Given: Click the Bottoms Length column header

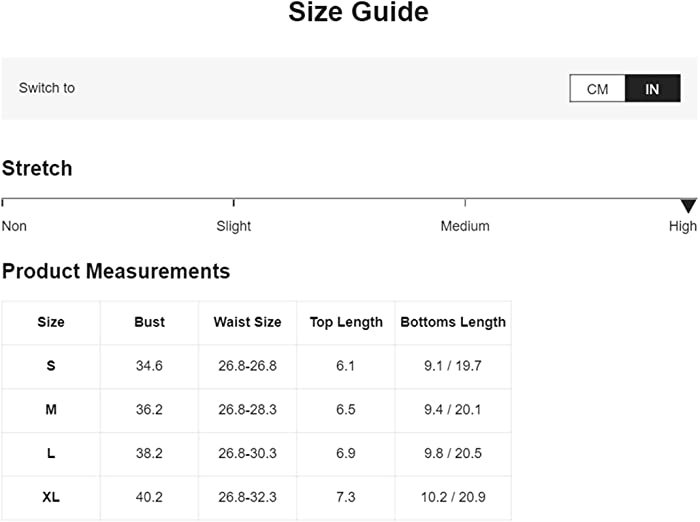Looking at the screenshot, I should point(453,322).
